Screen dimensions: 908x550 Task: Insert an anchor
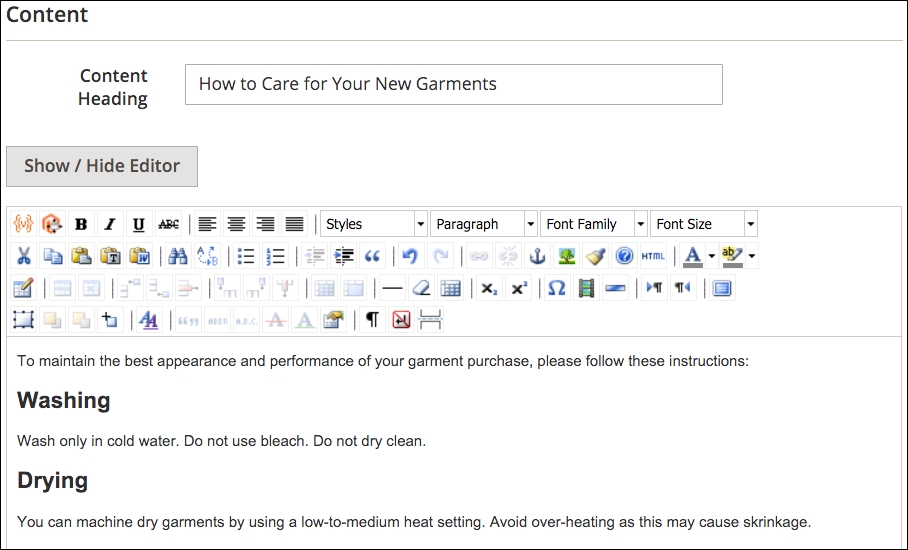[537, 256]
